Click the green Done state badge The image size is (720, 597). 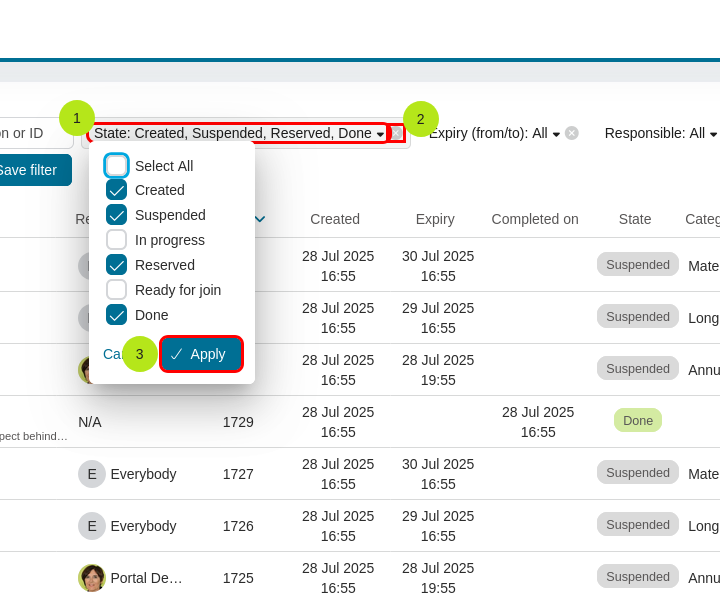pos(637,421)
